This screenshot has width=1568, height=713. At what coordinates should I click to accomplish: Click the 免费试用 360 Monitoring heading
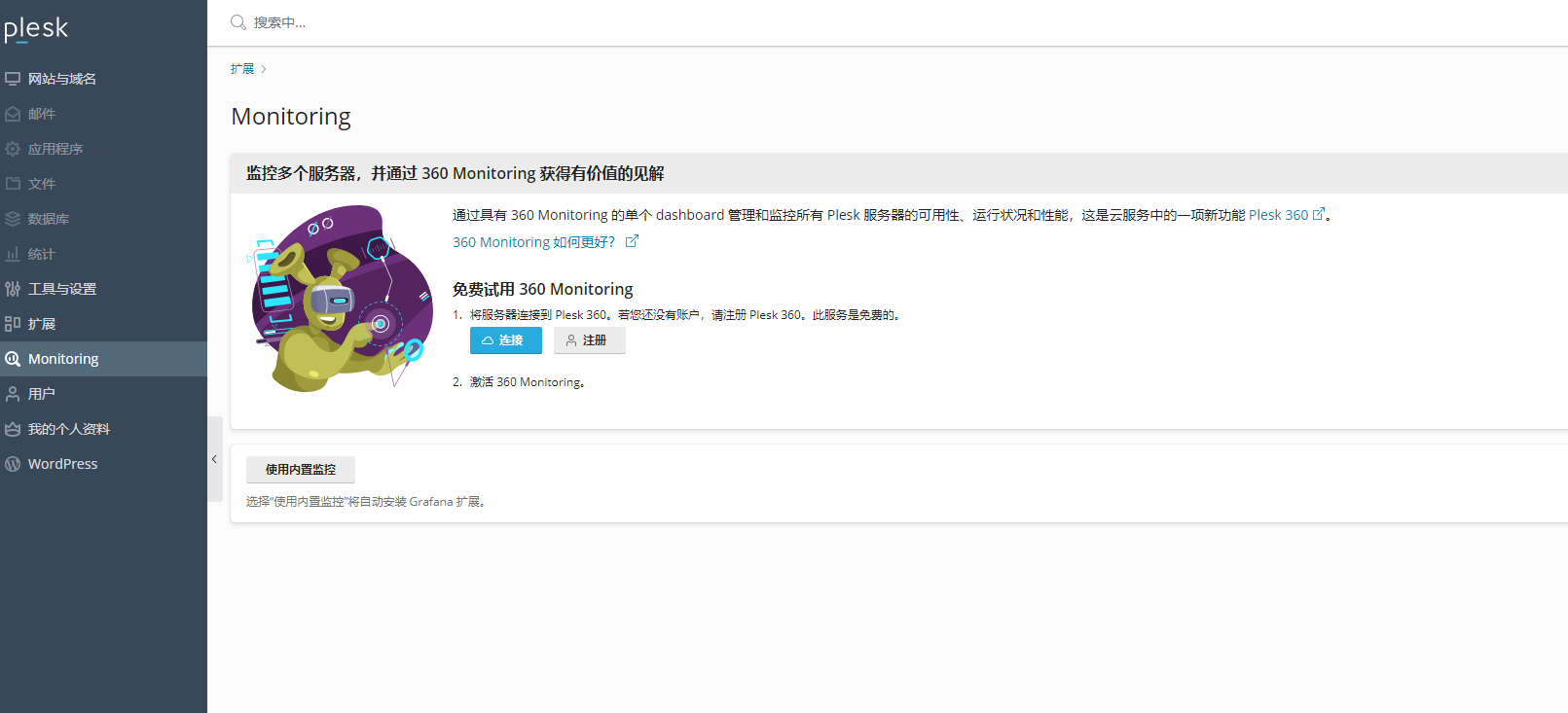click(543, 289)
